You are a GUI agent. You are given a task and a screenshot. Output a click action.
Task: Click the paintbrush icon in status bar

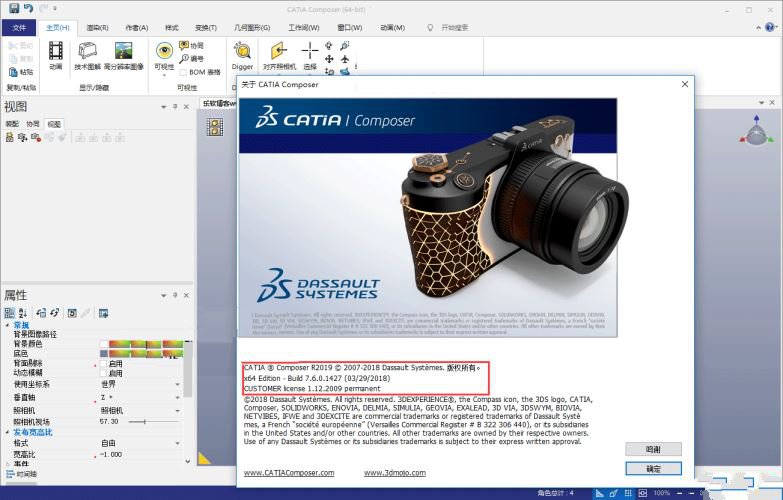pyautogui.click(x=614, y=494)
